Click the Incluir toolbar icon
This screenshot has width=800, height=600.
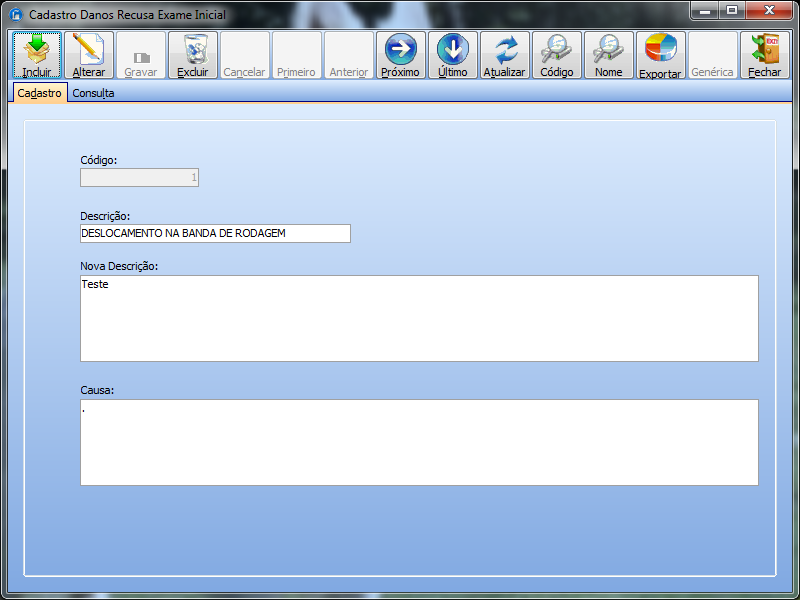pyautogui.click(x=37, y=50)
